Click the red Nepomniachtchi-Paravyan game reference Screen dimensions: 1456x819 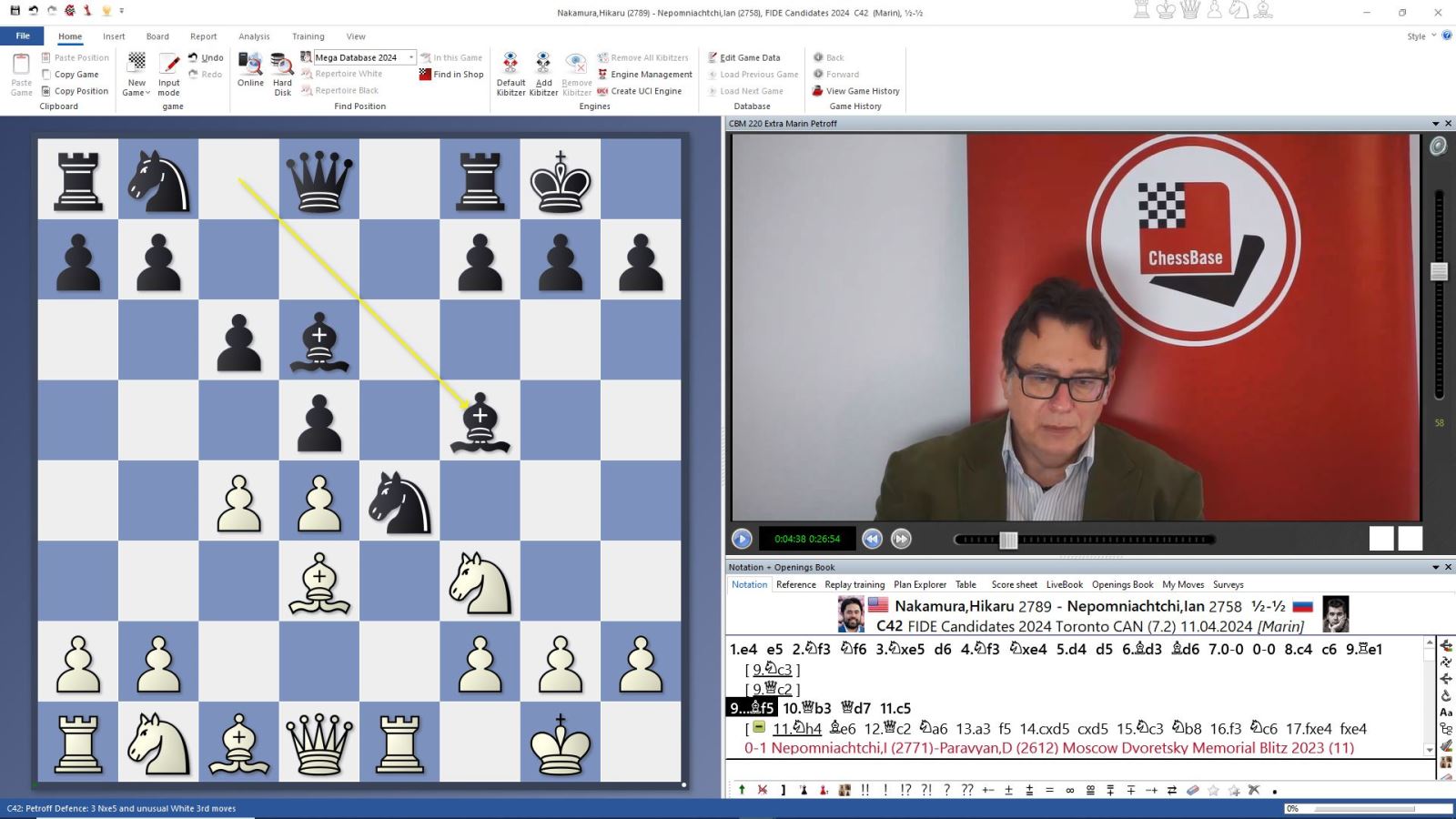click(x=1049, y=748)
